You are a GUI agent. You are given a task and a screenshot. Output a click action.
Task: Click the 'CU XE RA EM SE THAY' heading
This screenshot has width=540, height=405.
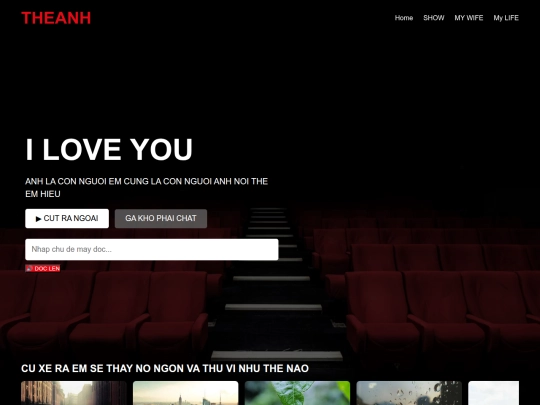coord(165,368)
